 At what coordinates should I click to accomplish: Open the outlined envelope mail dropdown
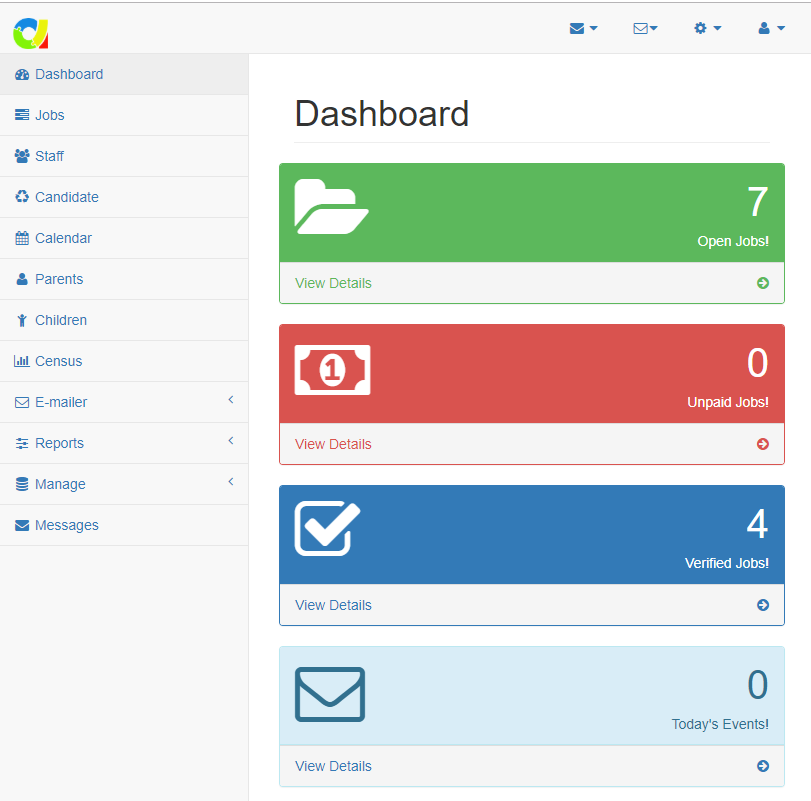pos(645,28)
